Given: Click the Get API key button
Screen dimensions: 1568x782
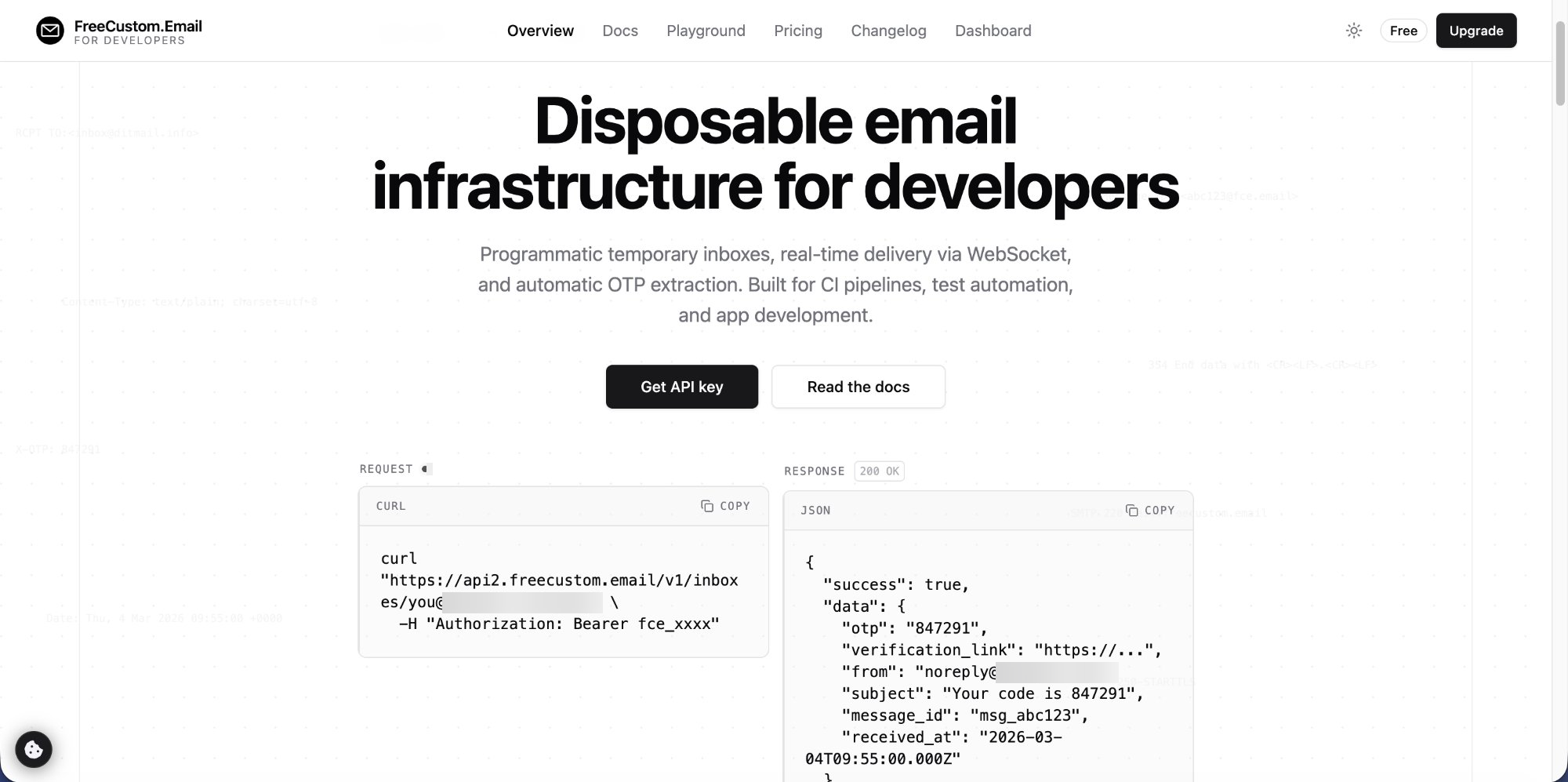Looking at the screenshot, I should coord(682,387).
